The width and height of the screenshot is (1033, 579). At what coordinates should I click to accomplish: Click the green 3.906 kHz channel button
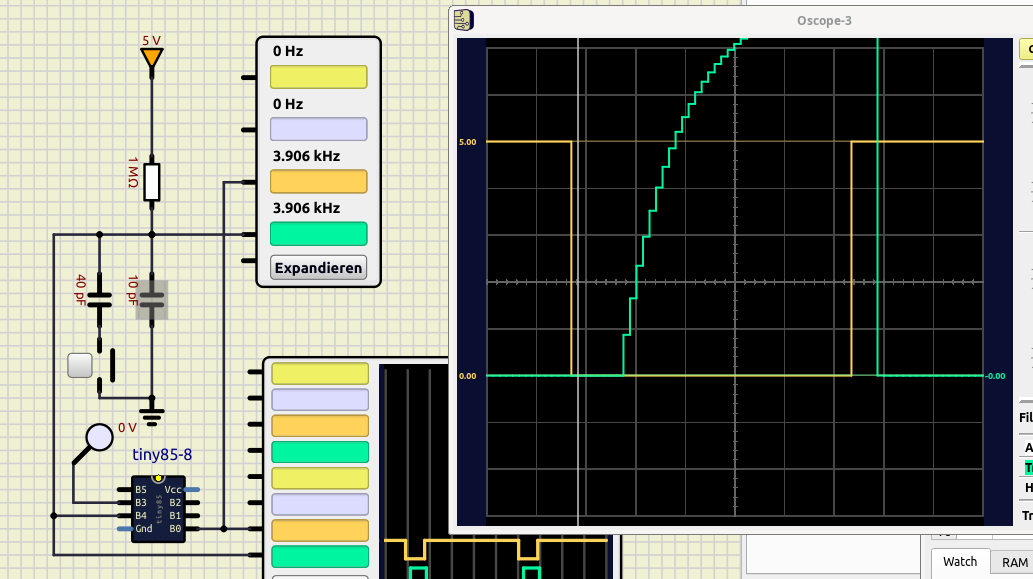tap(318, 233)
